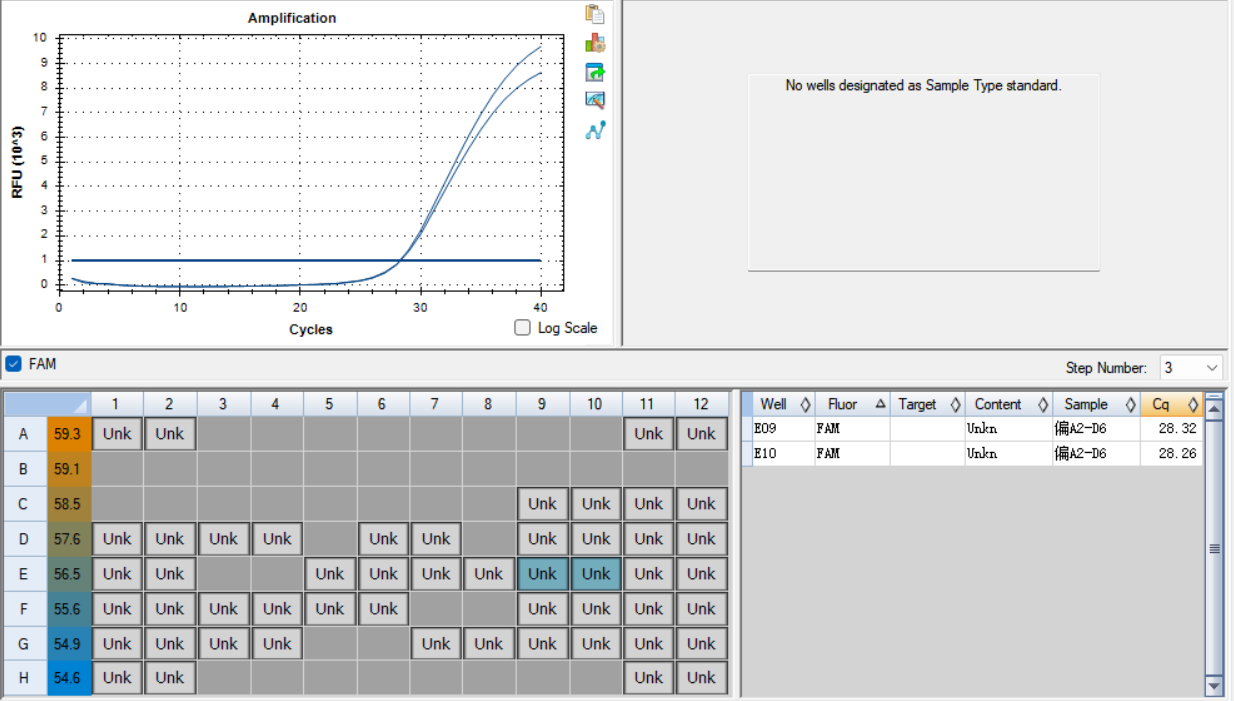This screenshot has width=1234, height=701.
Task: Sort the table by Cq column
Action: (x=1172, y=404)
